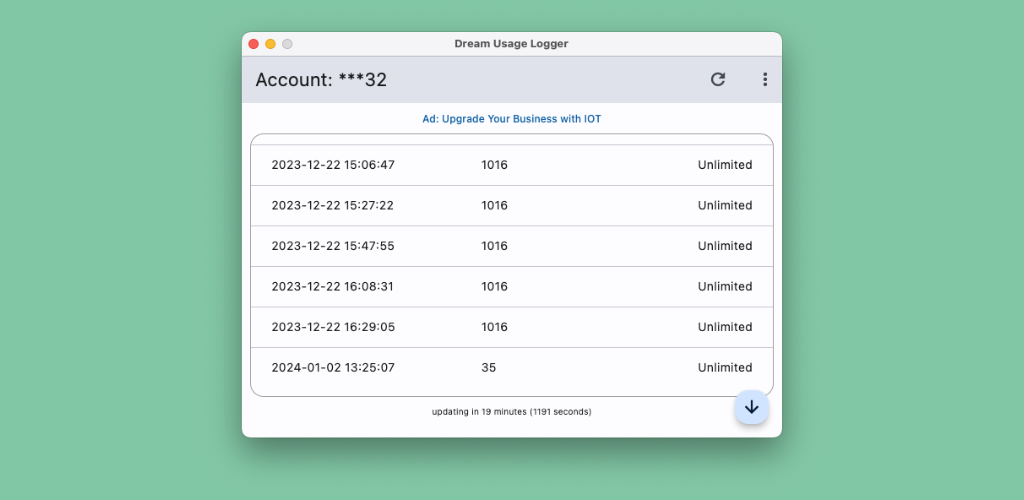This screenshot has height=500, width=1024.
Task: Select the timestamp 2024-01-02 13:25:07
Action: click(x=333, y=367)
